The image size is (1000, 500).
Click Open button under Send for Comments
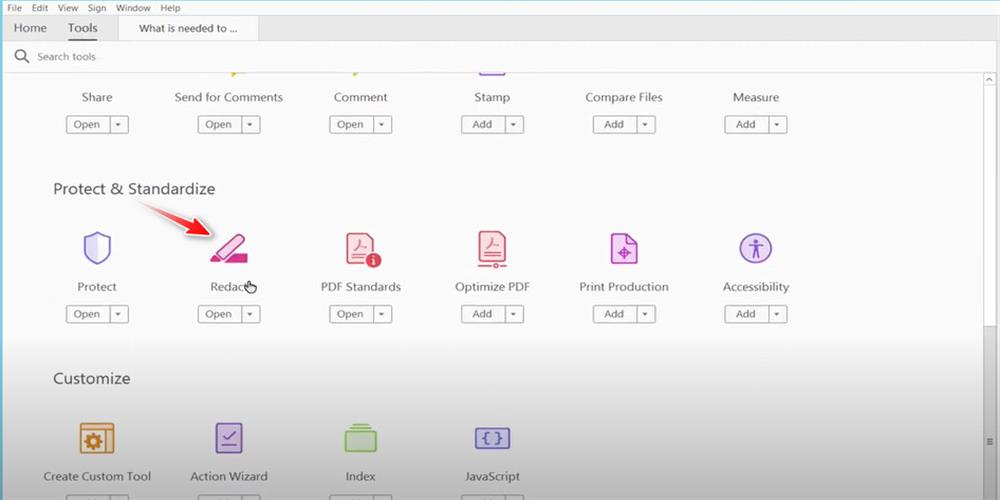[x=220, y=124]
